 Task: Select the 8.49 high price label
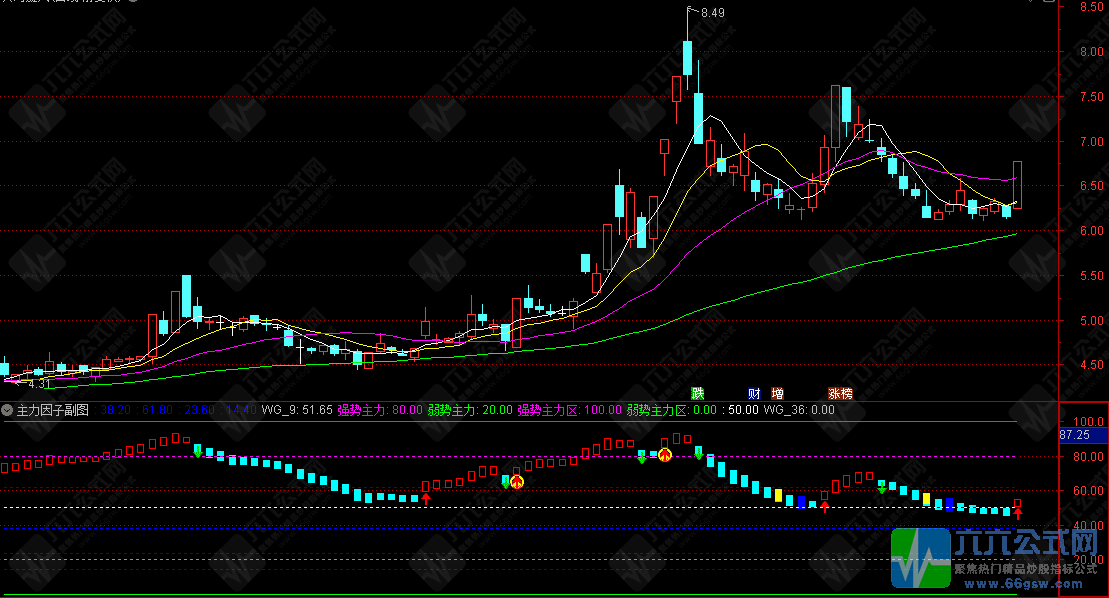pos(713,13)
